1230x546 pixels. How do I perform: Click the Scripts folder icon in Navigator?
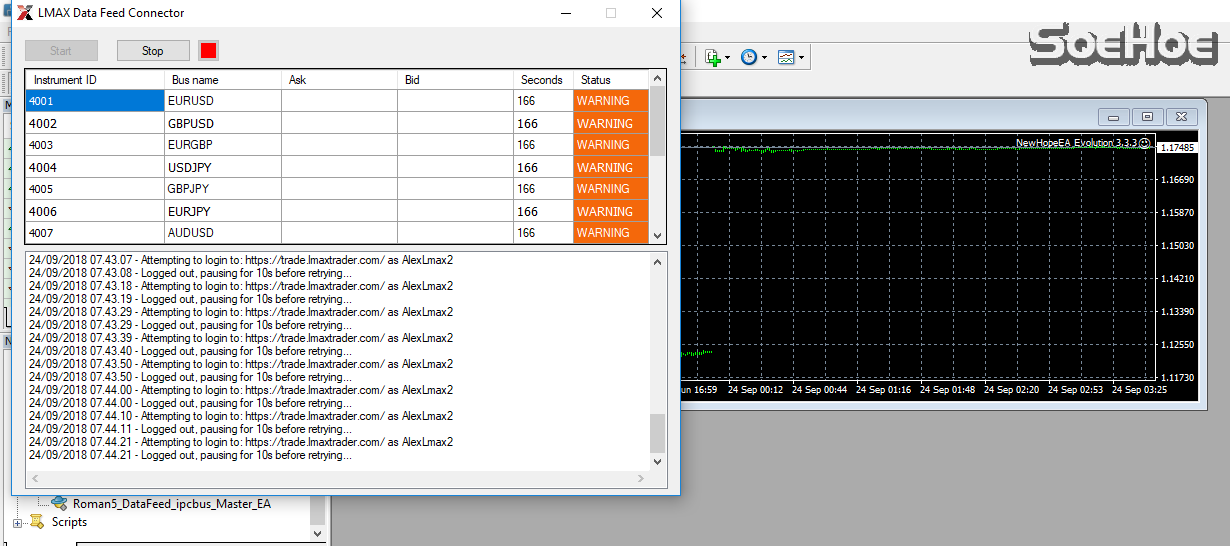(38, 522)
